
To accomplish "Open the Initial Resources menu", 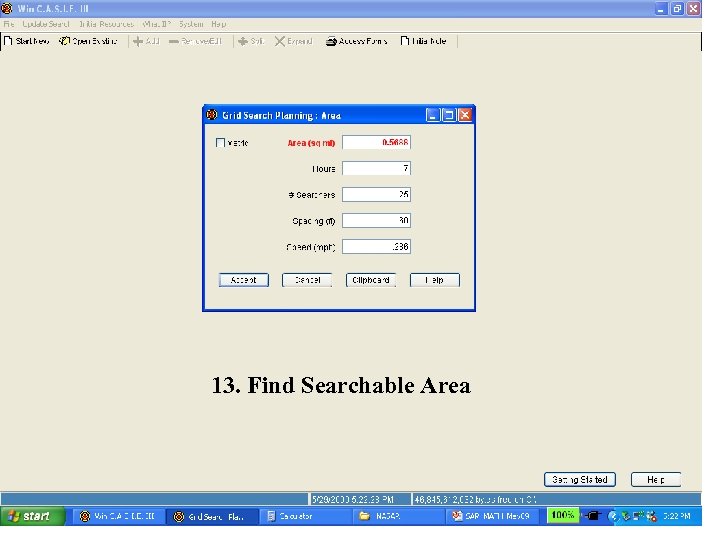I will pyautogui.click(x=107, y=24).
